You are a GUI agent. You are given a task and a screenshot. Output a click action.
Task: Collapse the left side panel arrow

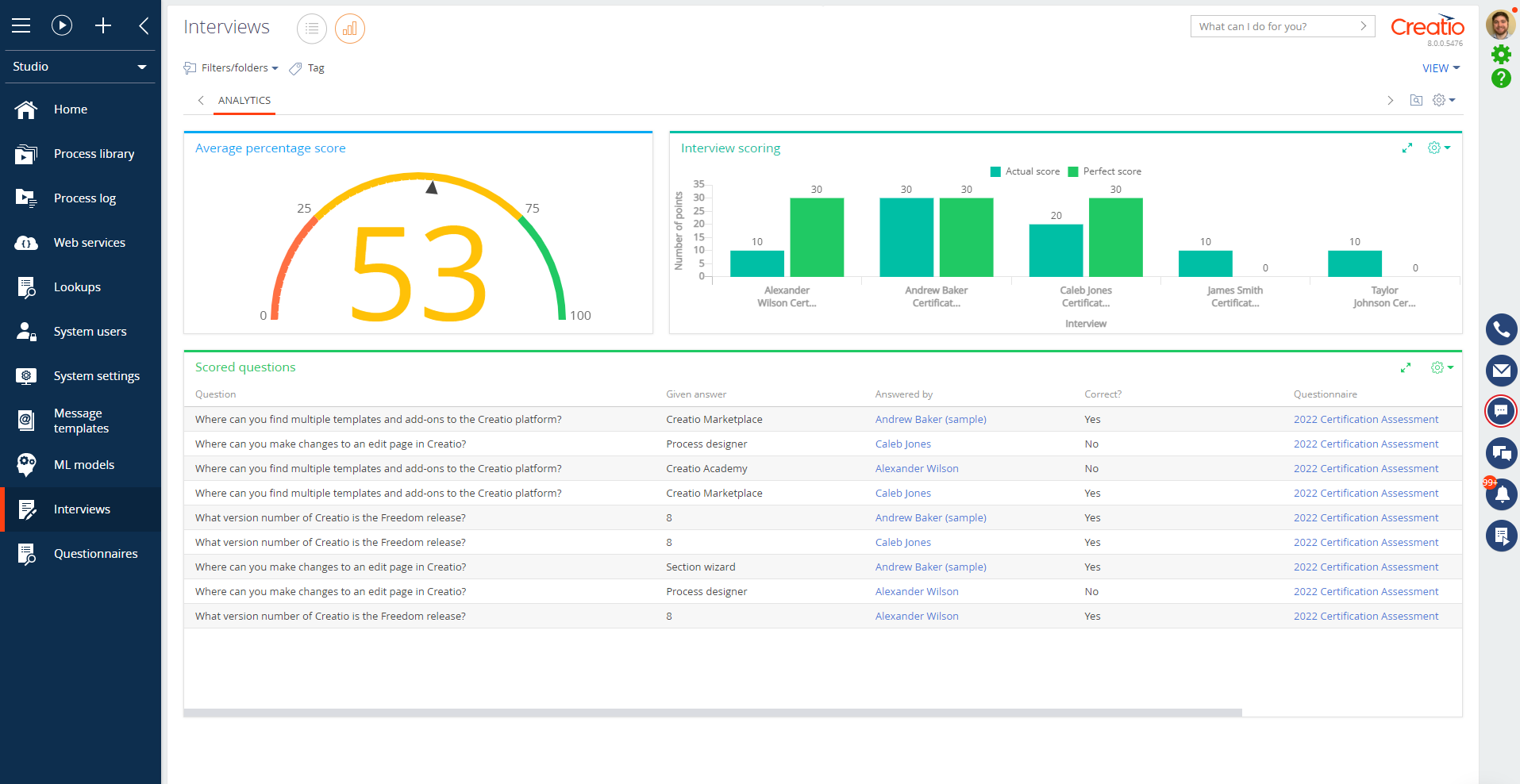tap(144, 25)
